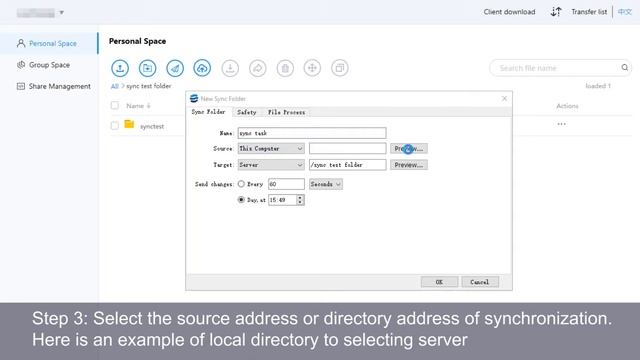
Task: Click the grayed download toolbar icon
Action: (230, 68)
